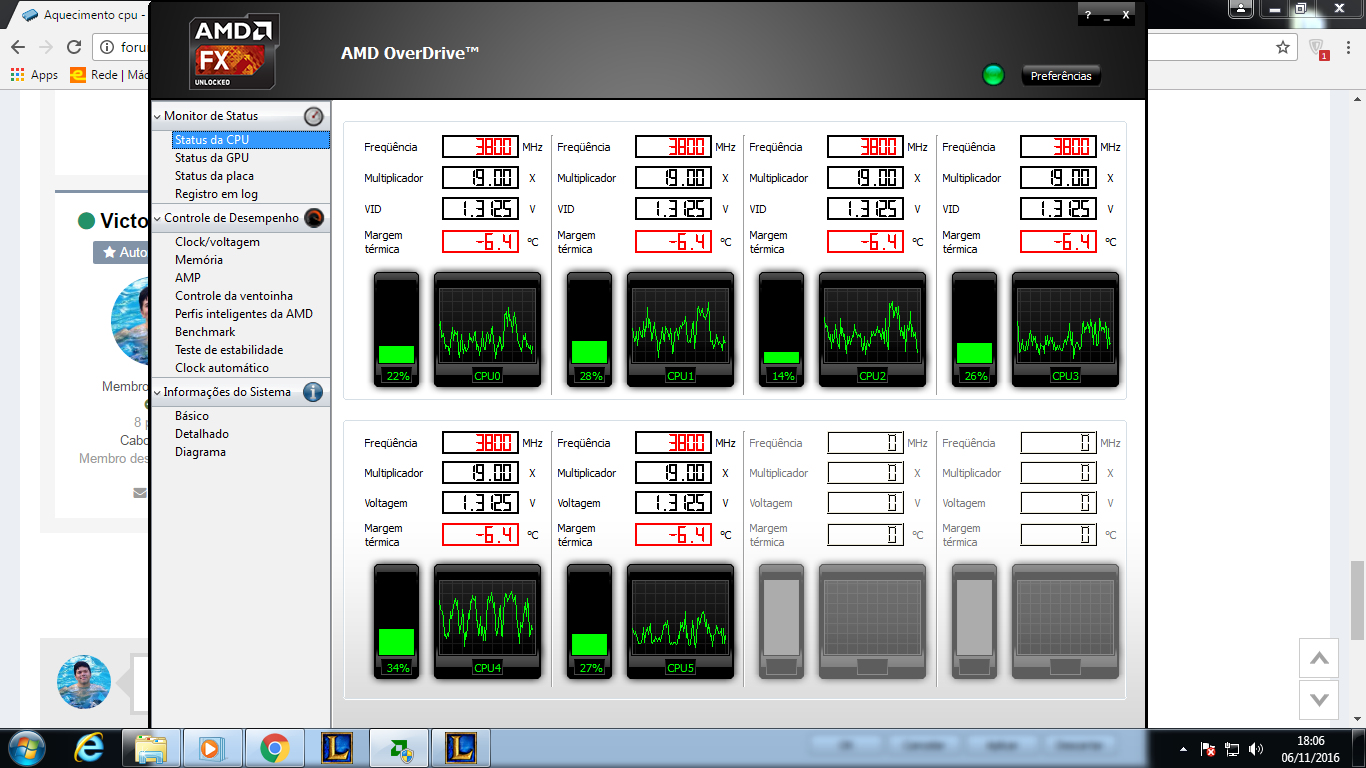Screen dimensions: 1366x768
Task: Click CPU0 usage graph
Action: click(x=487, y=329)
